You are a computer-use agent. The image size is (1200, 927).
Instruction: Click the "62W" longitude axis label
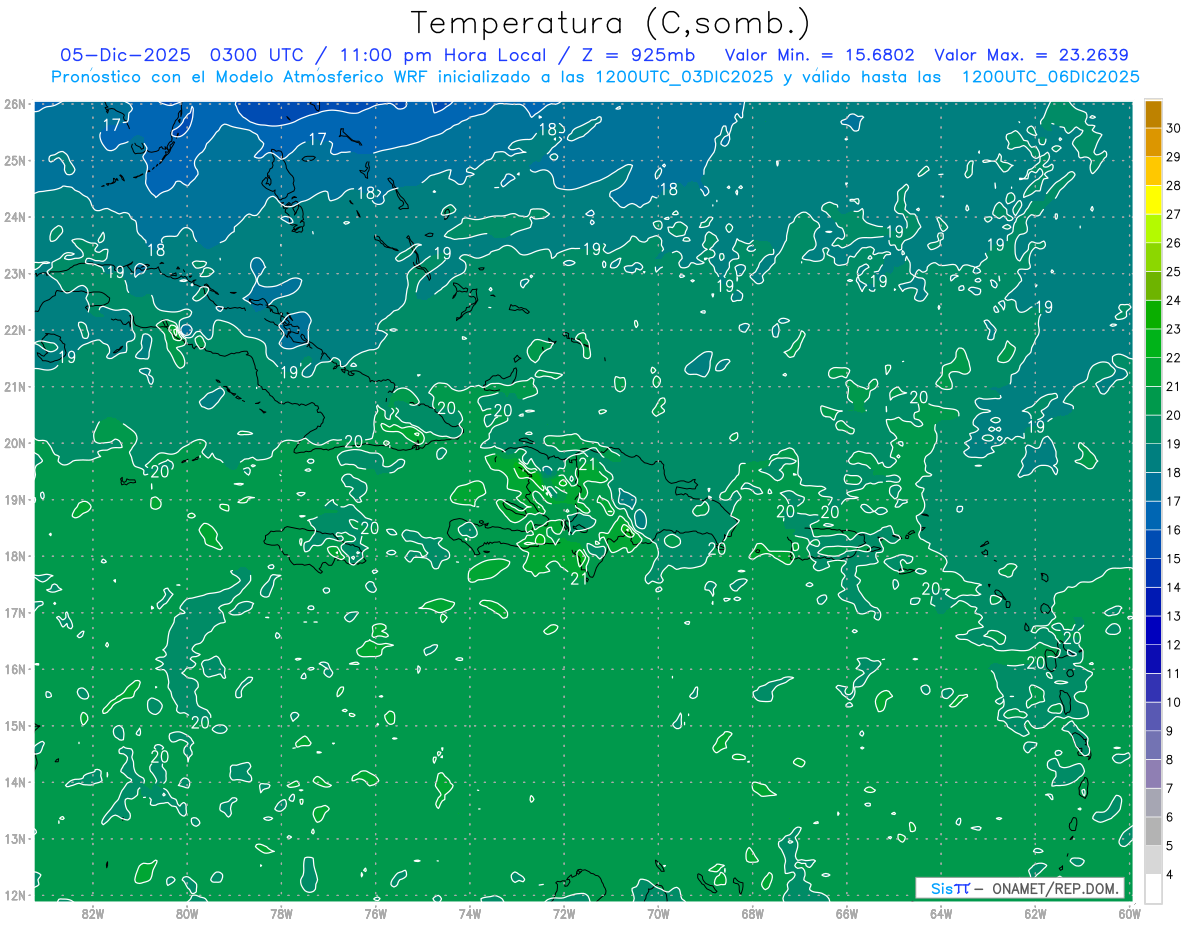click(x=1035, y=913)
